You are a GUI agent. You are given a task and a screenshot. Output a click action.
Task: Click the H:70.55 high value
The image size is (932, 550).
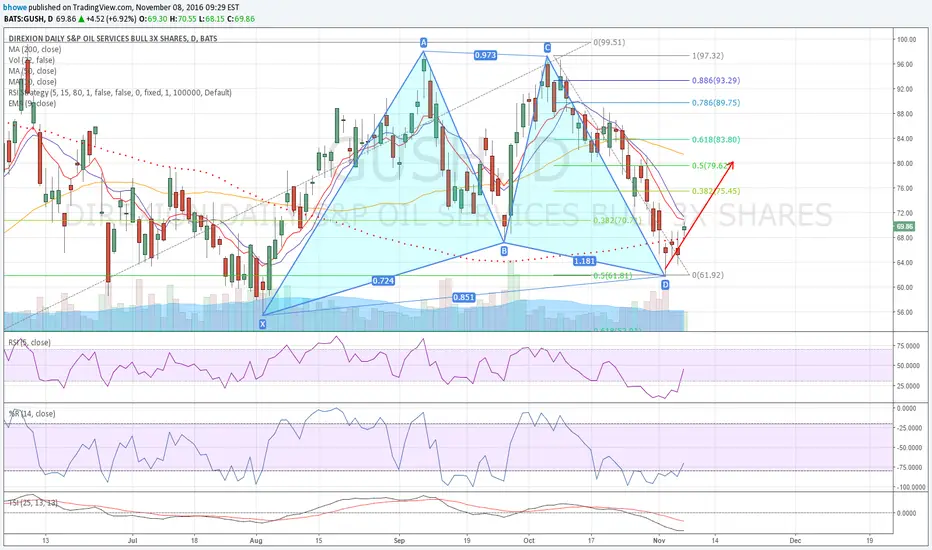point(182,19)
